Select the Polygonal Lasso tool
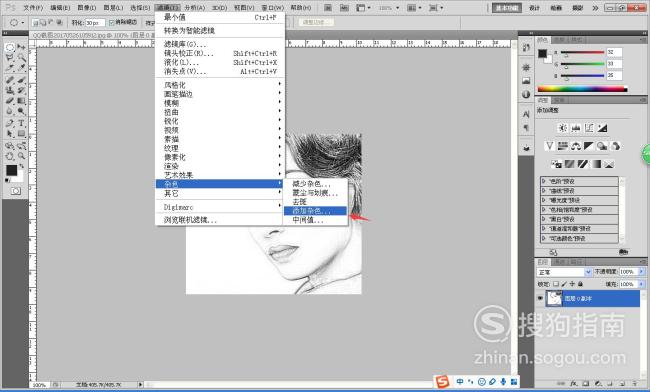 click(x=10, y=58)
